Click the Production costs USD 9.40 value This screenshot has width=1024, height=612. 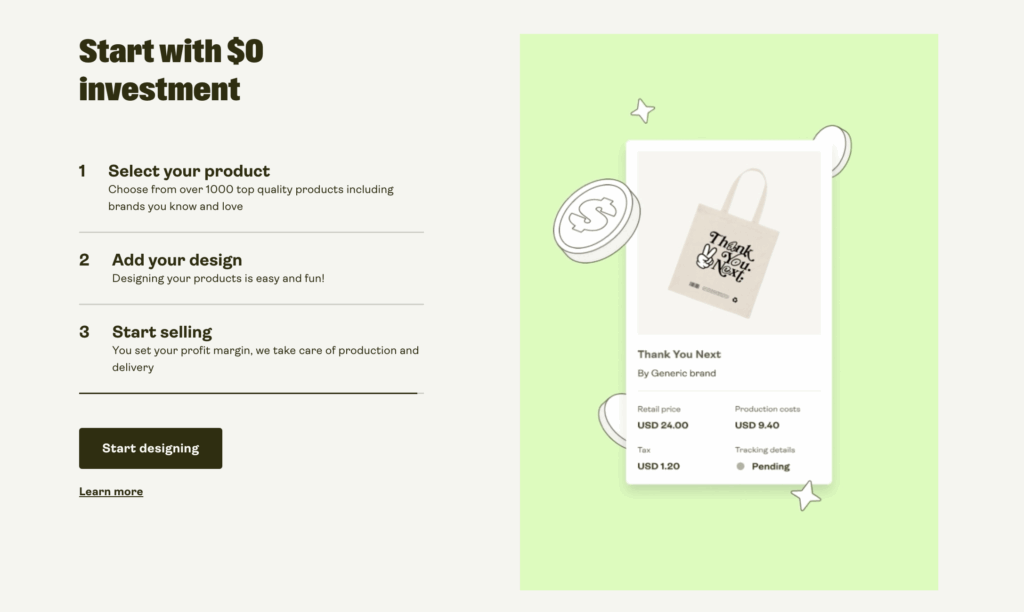click(x=757, y=425)
